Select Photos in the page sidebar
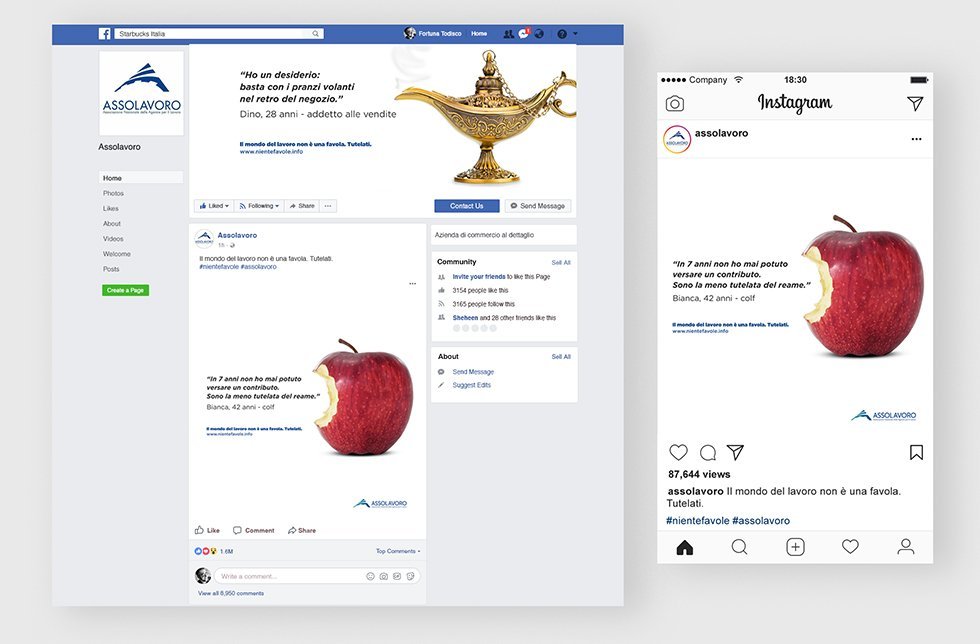The height and width of the screenshot is (644, 980). [113, 193]
